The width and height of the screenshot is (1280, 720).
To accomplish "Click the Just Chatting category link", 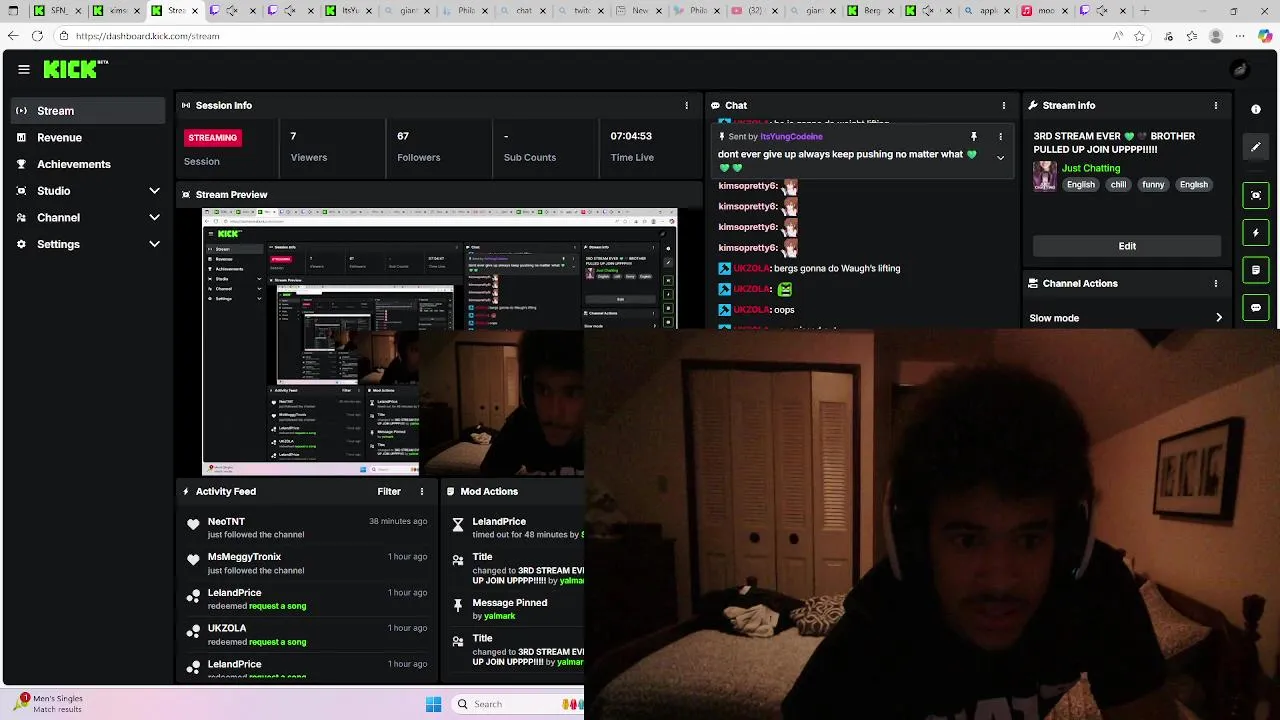I will click(x=1091, y=168).
